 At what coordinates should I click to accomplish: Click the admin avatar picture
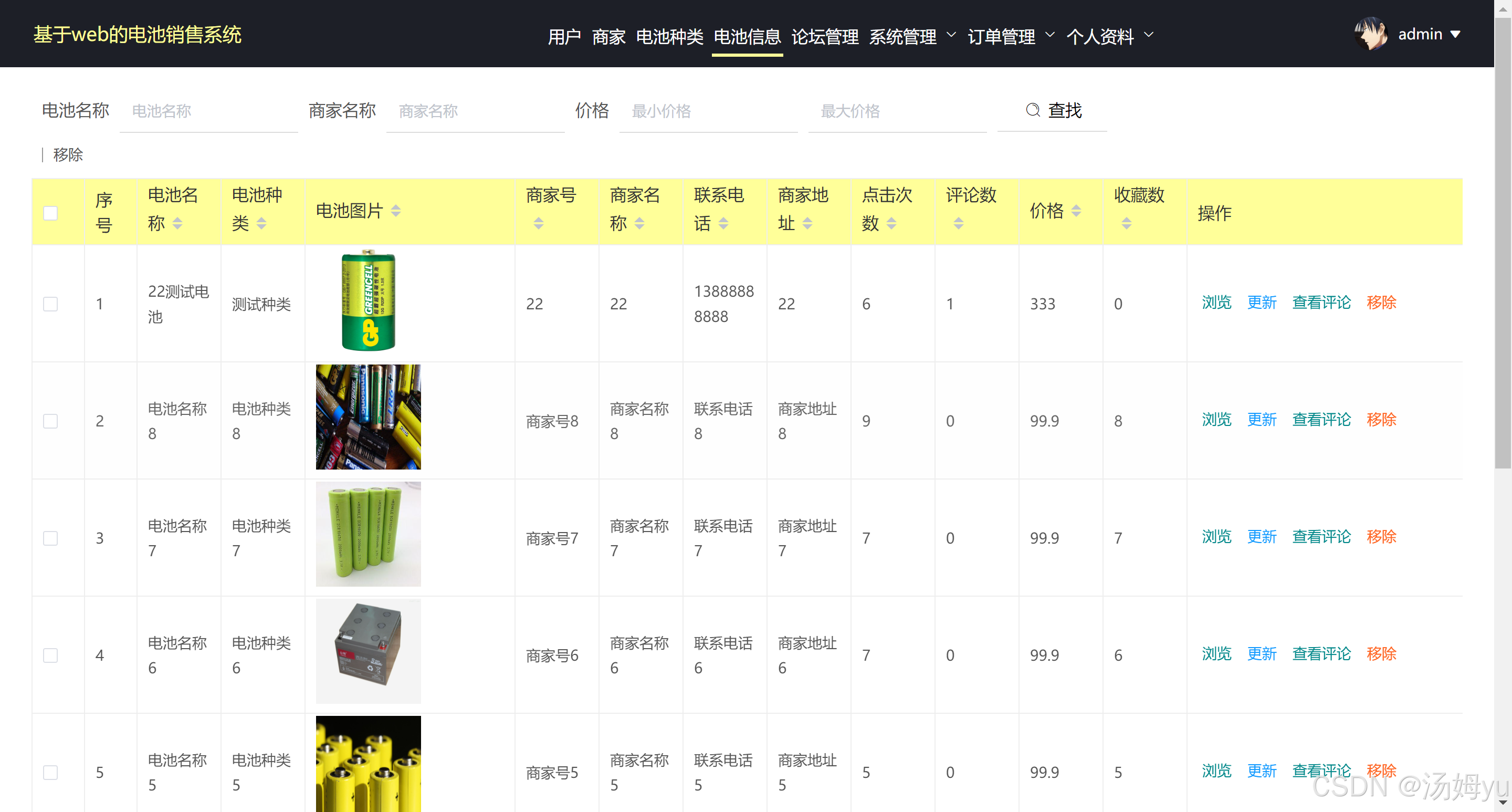[x=1371, y=34]
